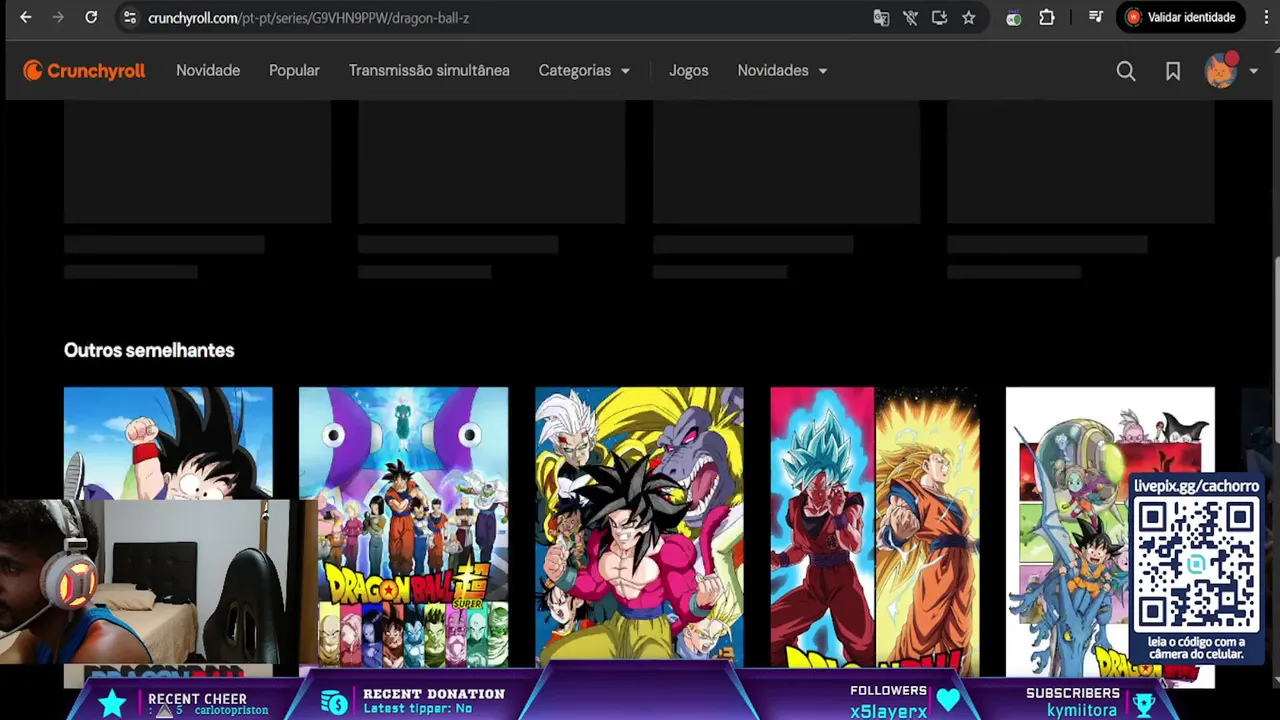This screenshot has width=1280, height=720.
Task: Open the user avatar profile menu
Action: (1221, 70)
